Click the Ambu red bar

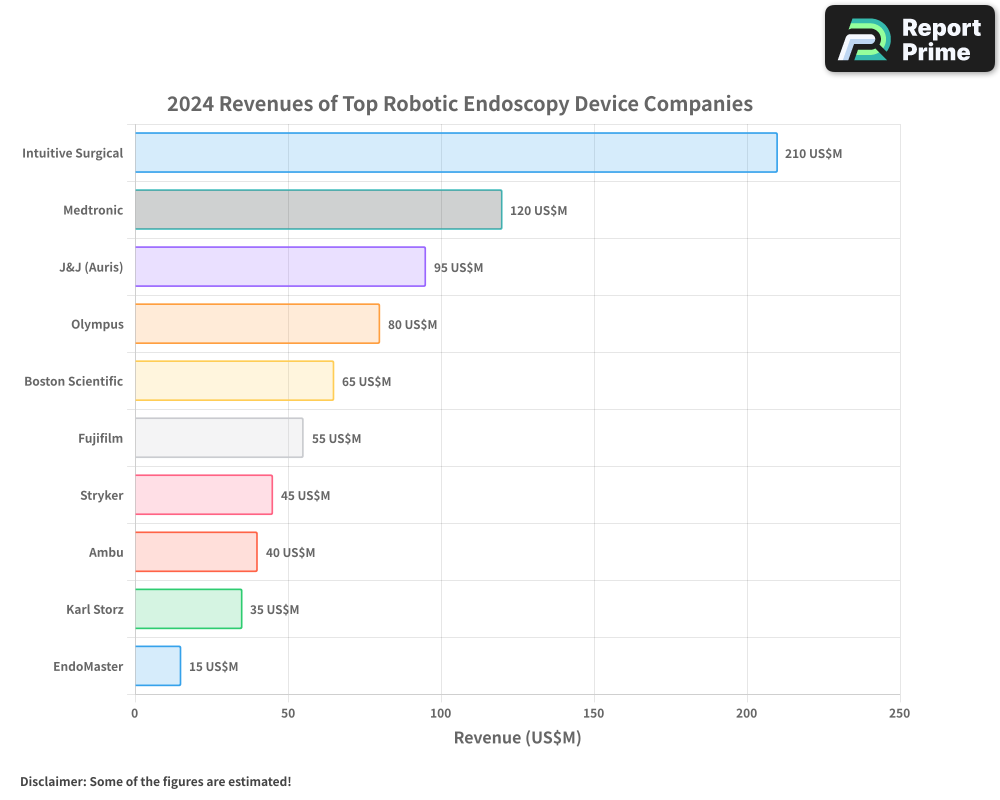point(194,552)
